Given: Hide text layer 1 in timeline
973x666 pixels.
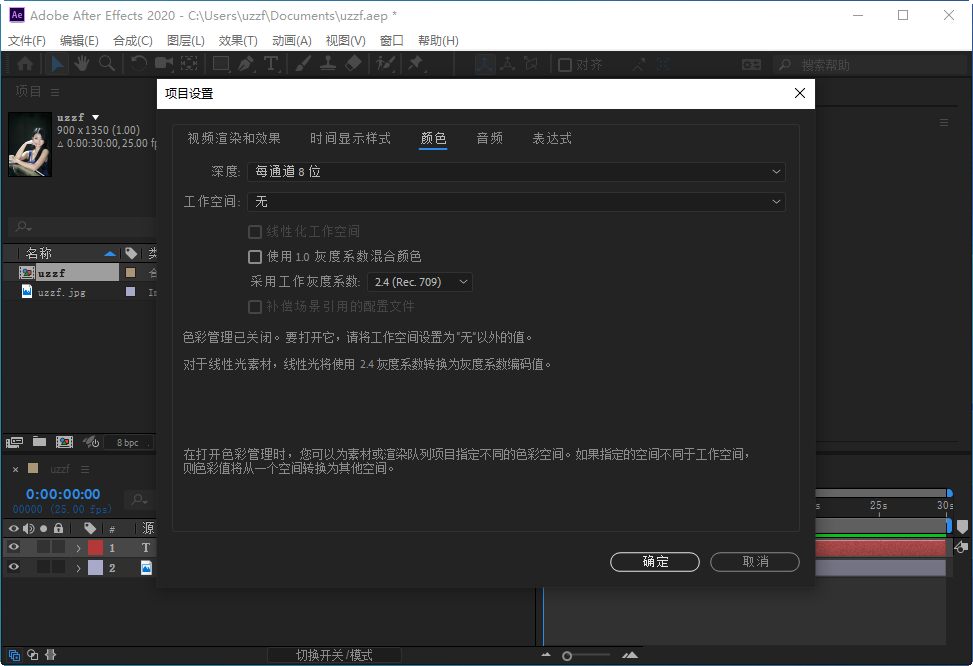Looking at the screenshot, I should (13, 547).
